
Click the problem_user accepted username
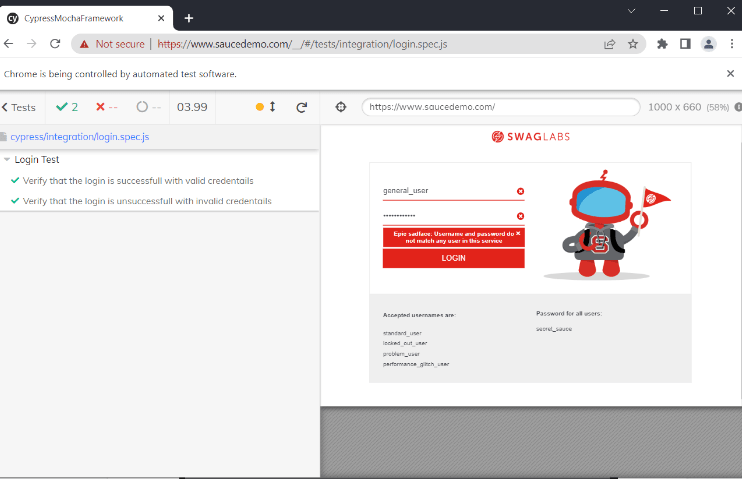(401, 354)
